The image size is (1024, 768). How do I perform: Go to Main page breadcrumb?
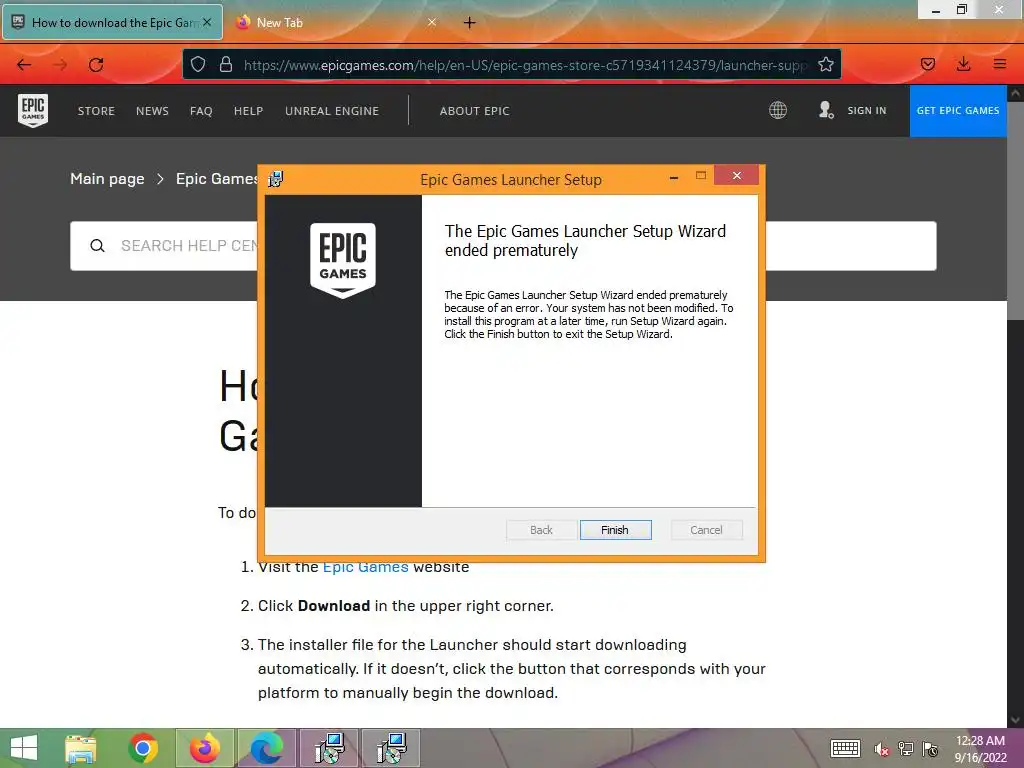[x=107, y=179]
